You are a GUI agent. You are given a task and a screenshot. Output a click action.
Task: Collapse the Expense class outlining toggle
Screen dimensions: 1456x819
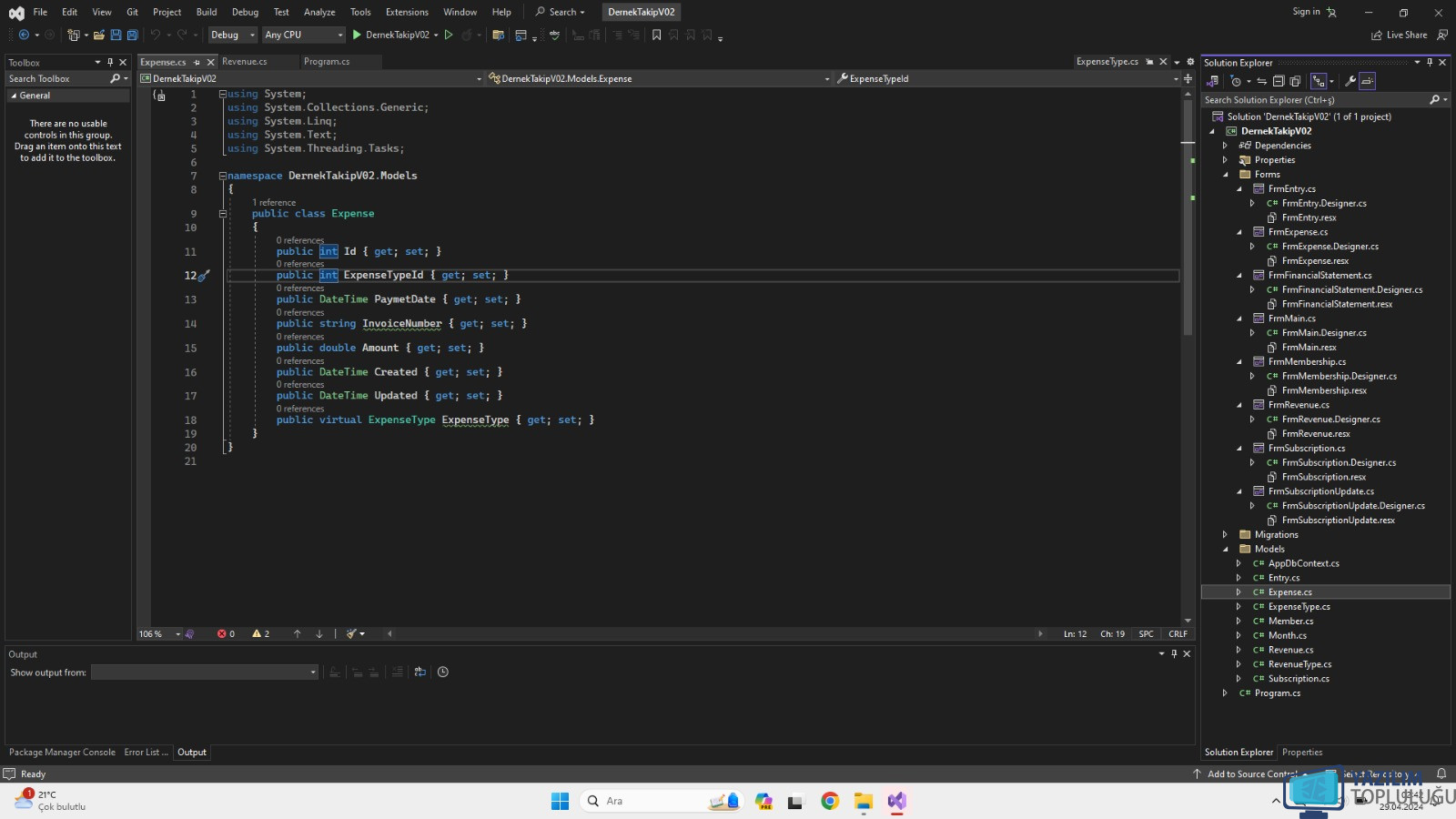(223, 214)
